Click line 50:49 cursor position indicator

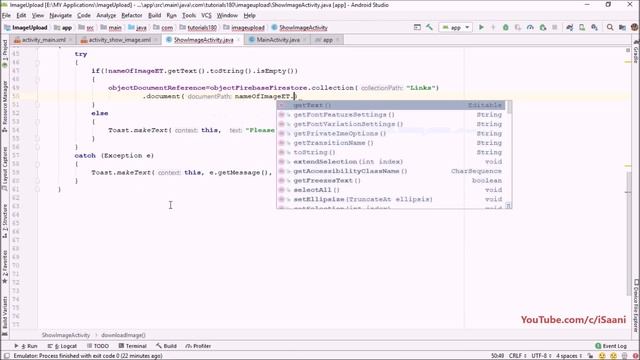497,356
